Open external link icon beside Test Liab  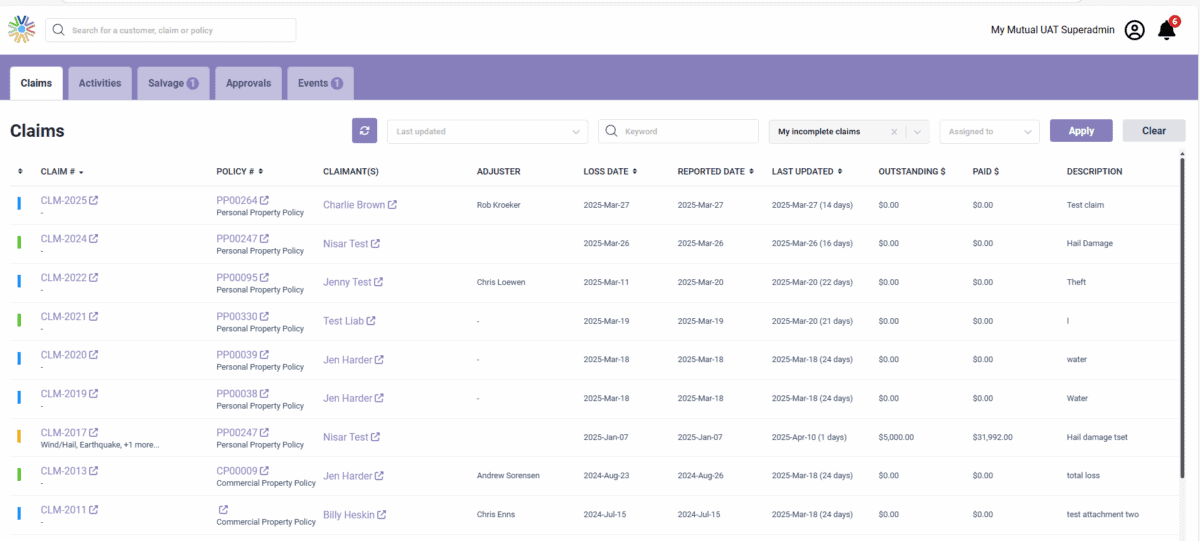coord(371,321)
